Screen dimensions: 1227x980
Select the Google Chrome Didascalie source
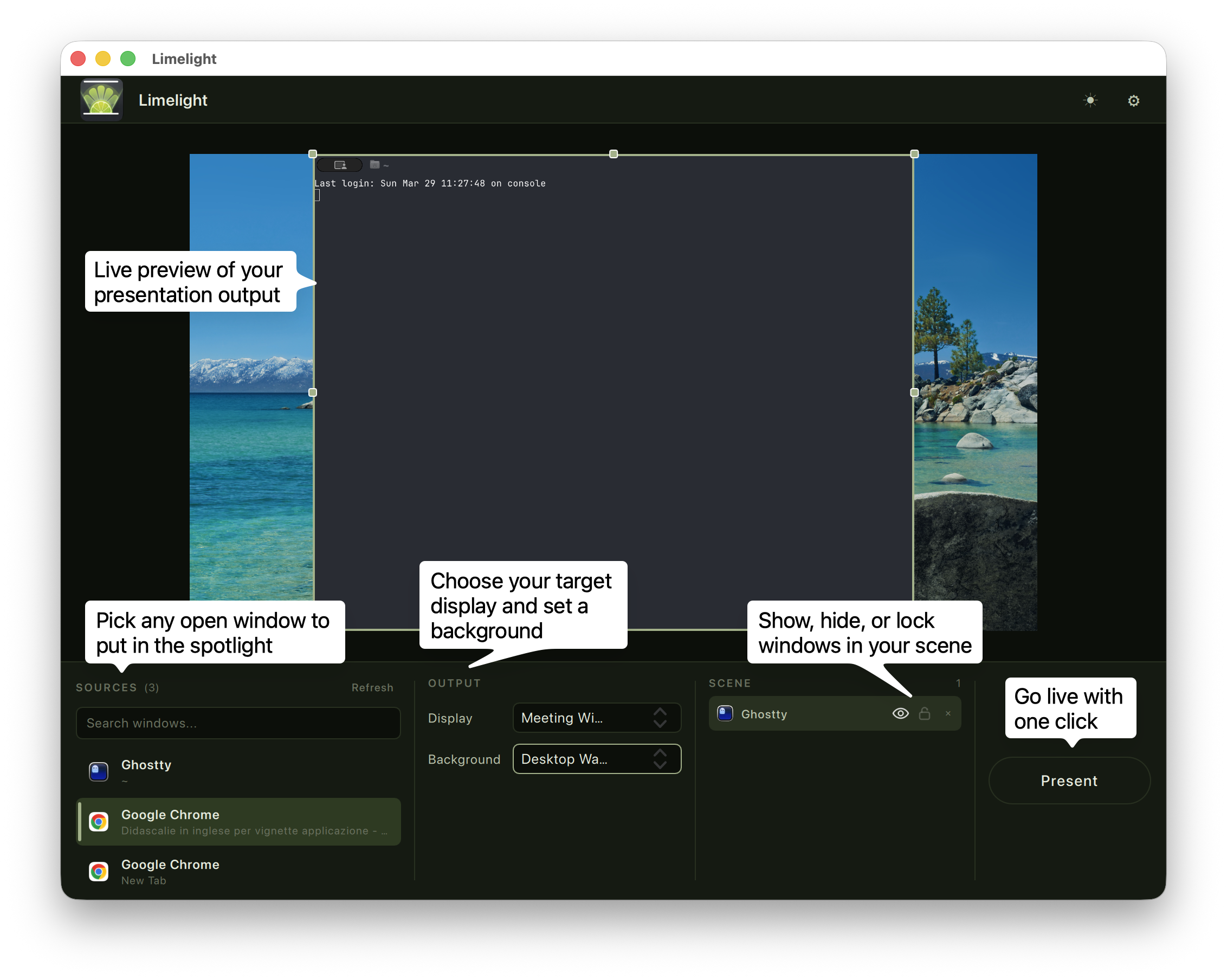click(x=238, y=821)
